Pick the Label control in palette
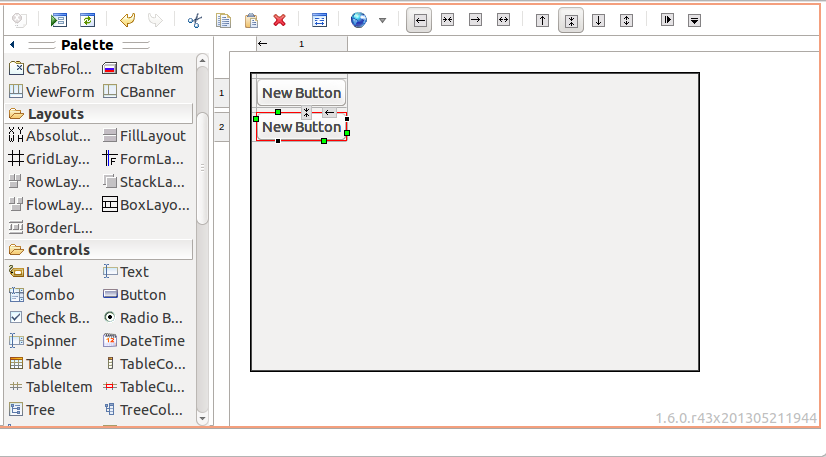This screenshot has height=457, width=826. tap(36, 272)
